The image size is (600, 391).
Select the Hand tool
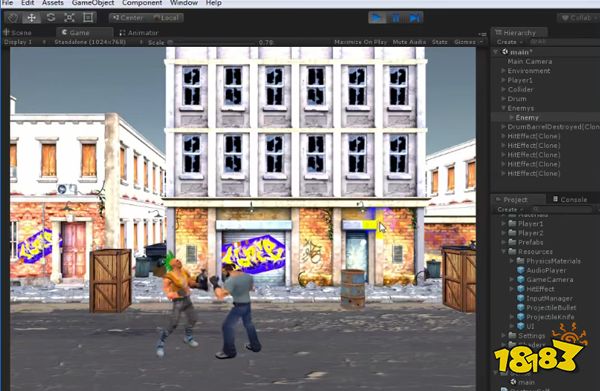coord(13,18)
